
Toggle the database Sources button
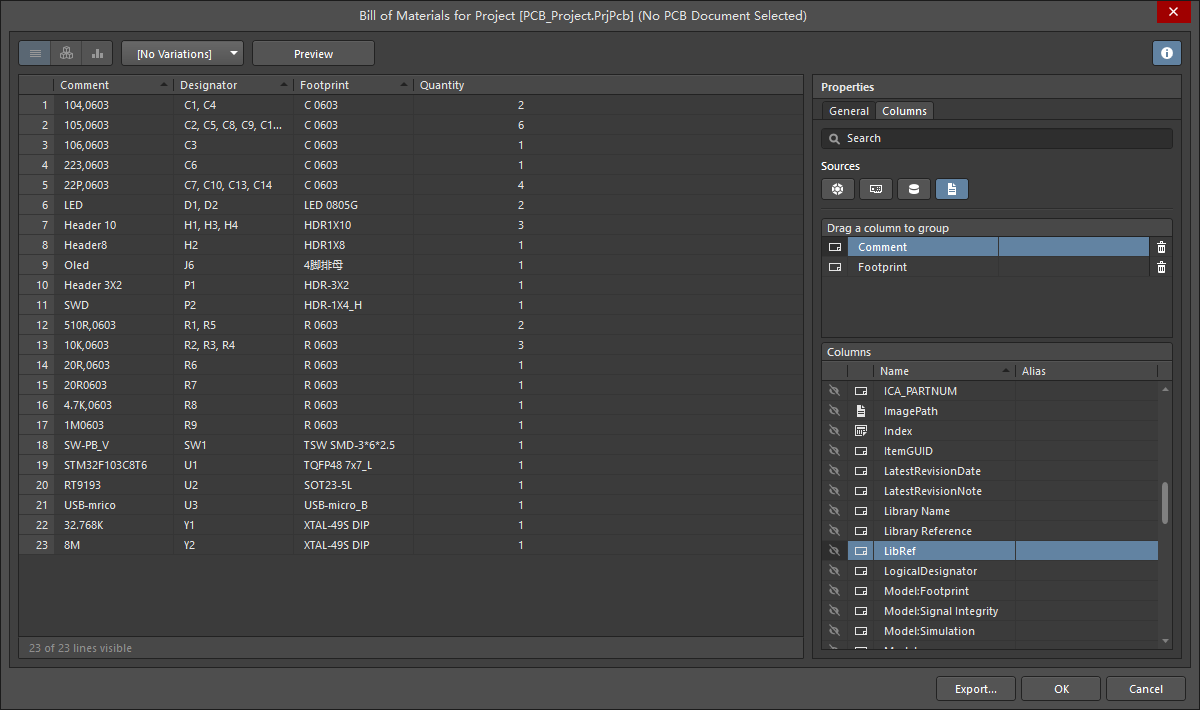click(x=914, y=189)
